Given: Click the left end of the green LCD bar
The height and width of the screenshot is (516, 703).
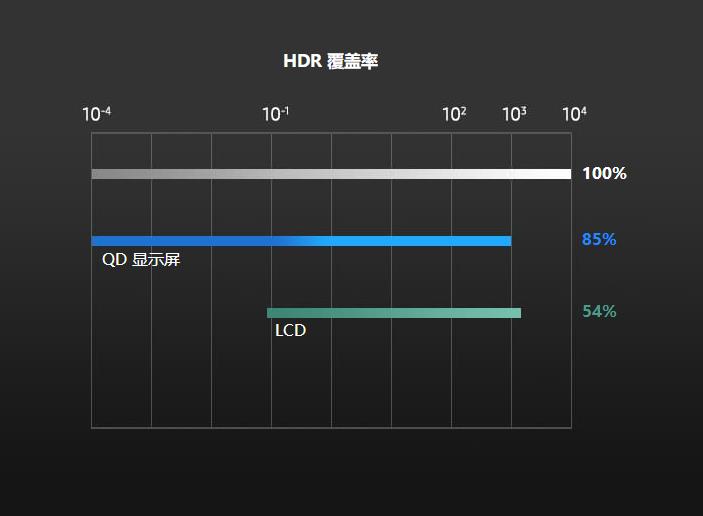Looking at the screenshot, I should pyautogui.click(x=271, y=313).
